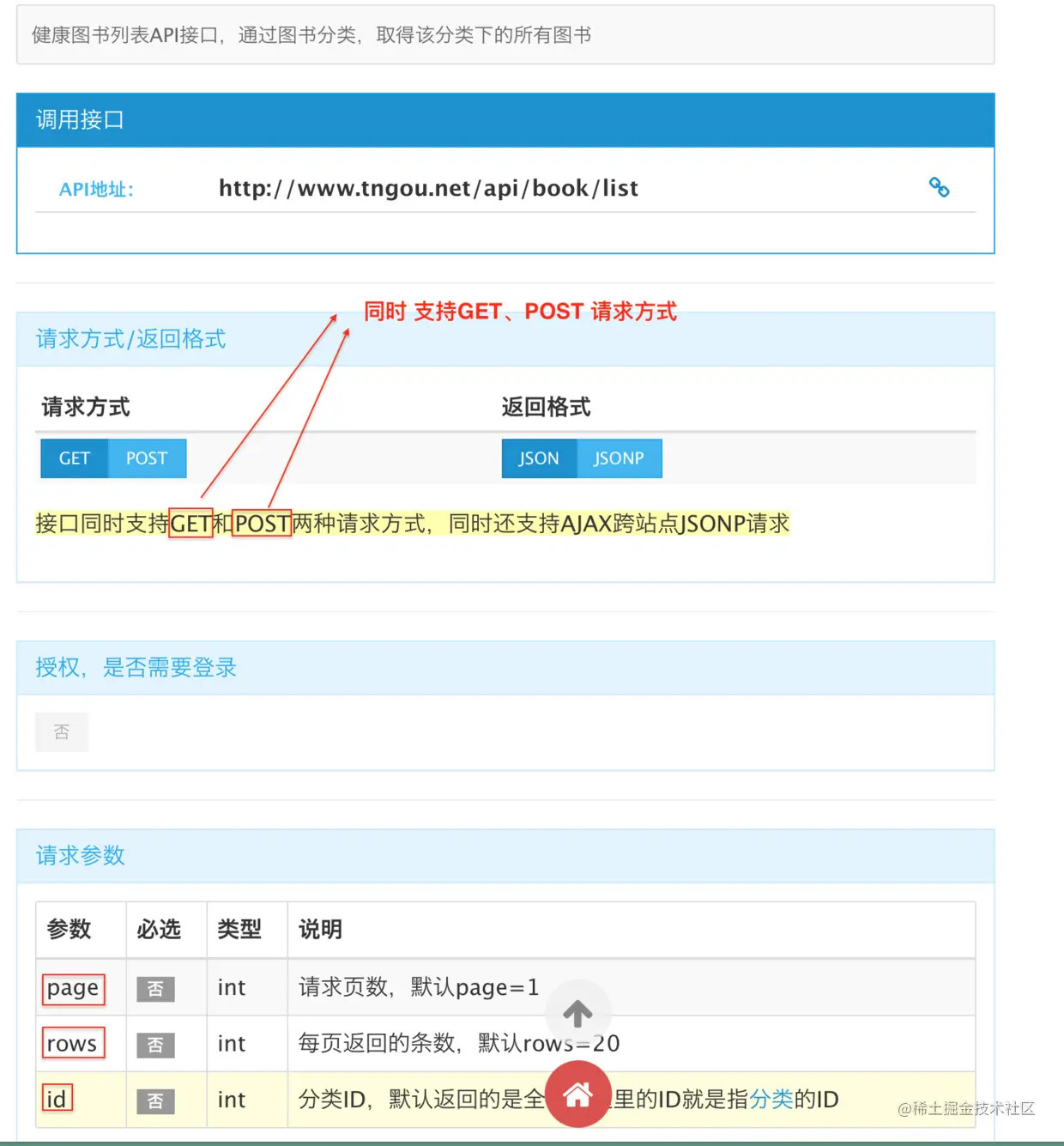
Task: Toggle the 否 marker on the id parameter row
Action: click(x=155, y=1101)
